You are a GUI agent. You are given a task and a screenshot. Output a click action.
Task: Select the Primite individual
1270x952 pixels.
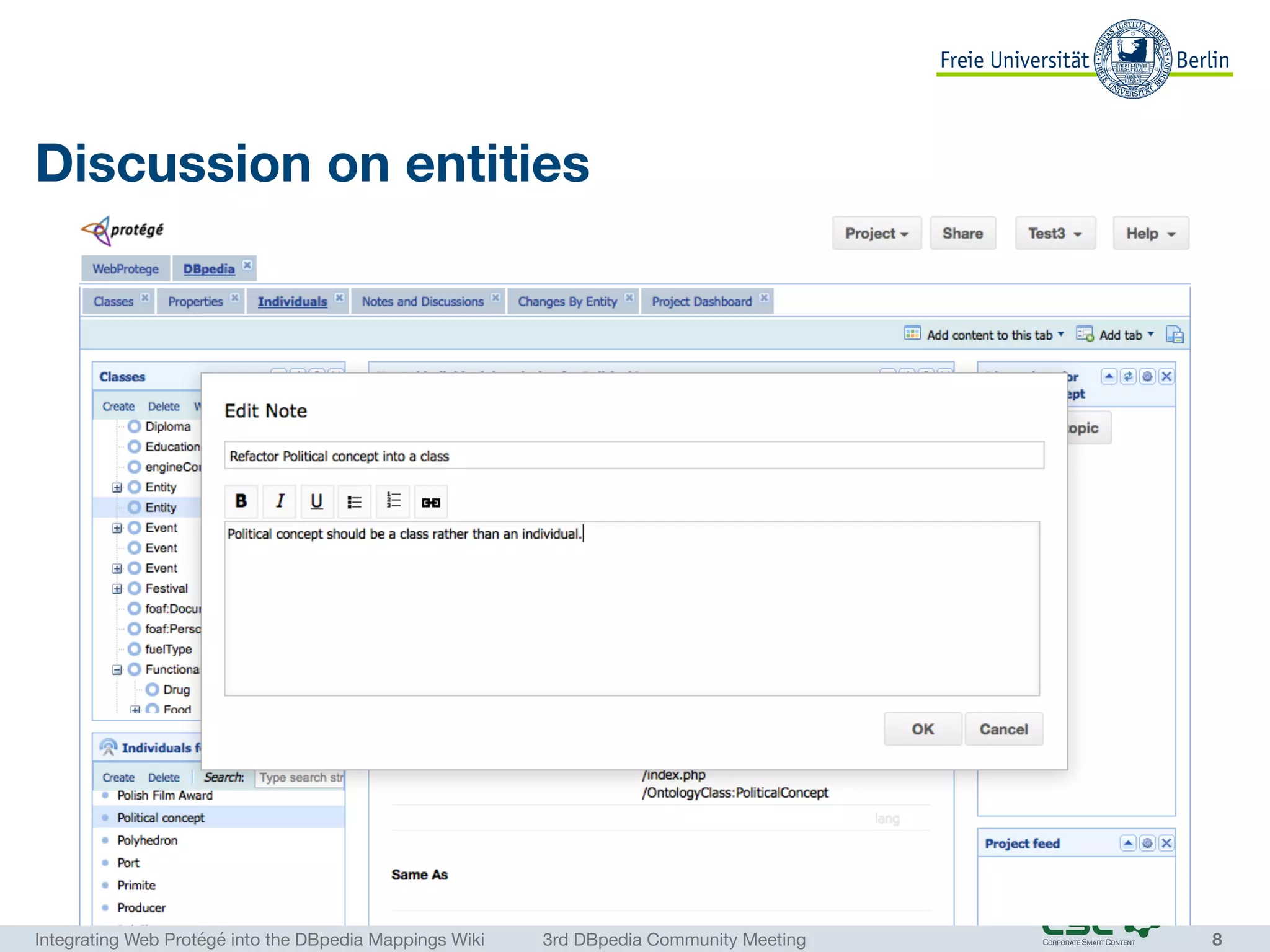click(136, 885)
